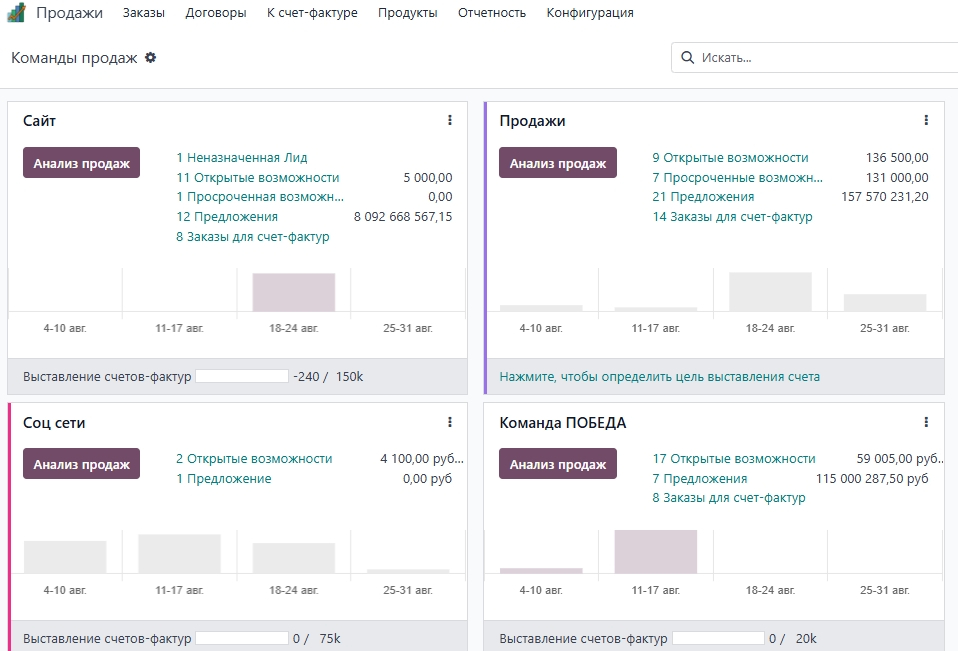
Task: Open the gear settings next to Команды продаж
Action: (x=151, y=58)
